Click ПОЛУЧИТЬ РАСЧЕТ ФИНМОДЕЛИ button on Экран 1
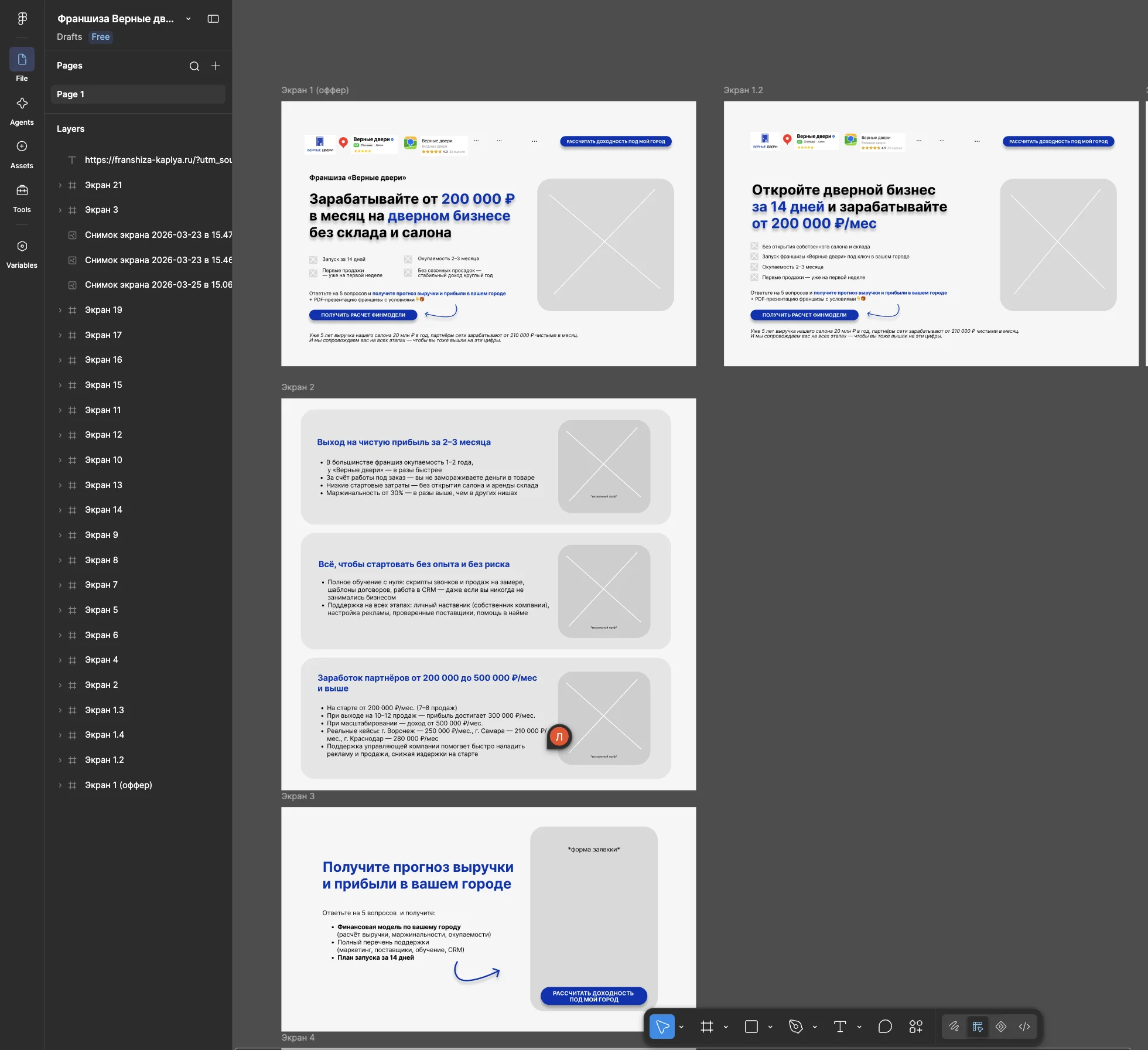 pos(363,315)
